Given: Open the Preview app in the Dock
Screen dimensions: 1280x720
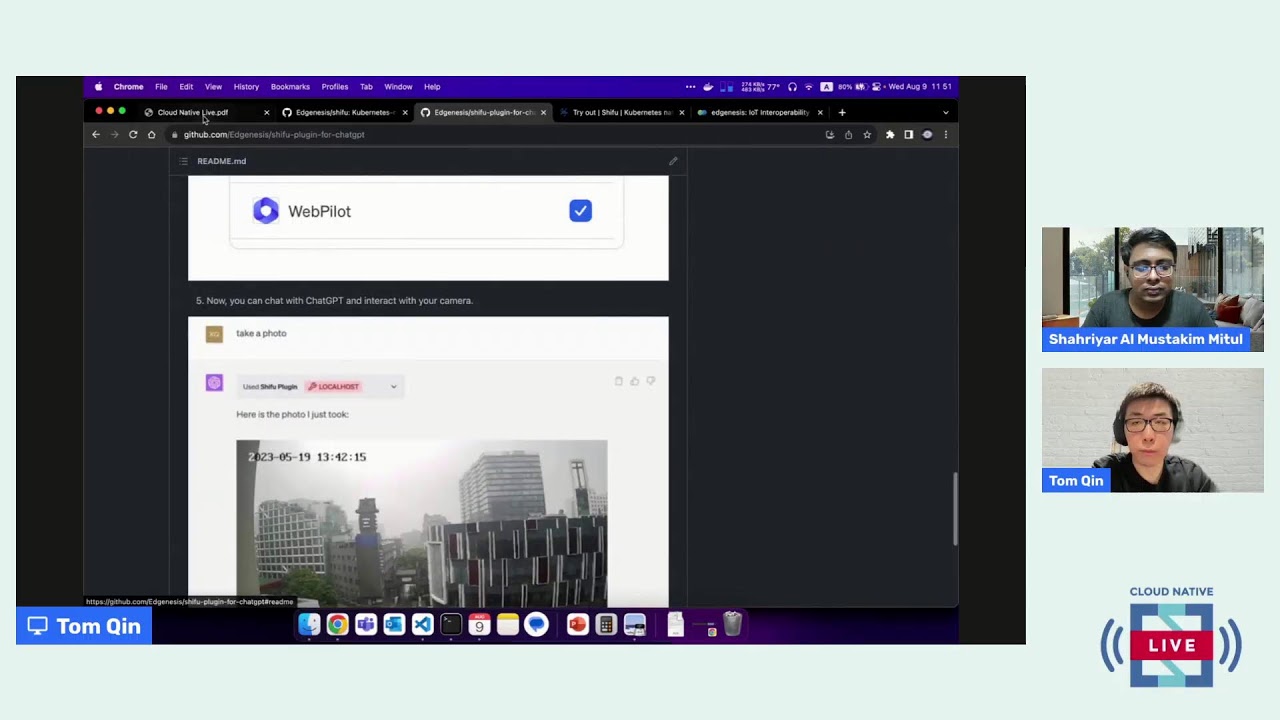Looking at the screenshot, I should [x=635, y=625].
